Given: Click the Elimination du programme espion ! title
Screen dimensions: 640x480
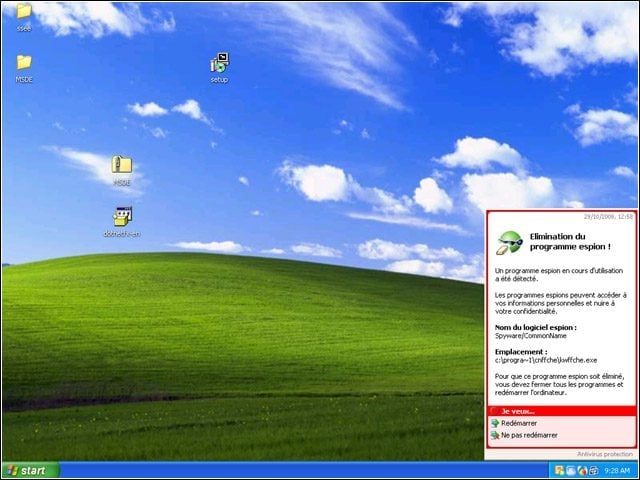Looking at the screenshot, I should click(570, 241).
